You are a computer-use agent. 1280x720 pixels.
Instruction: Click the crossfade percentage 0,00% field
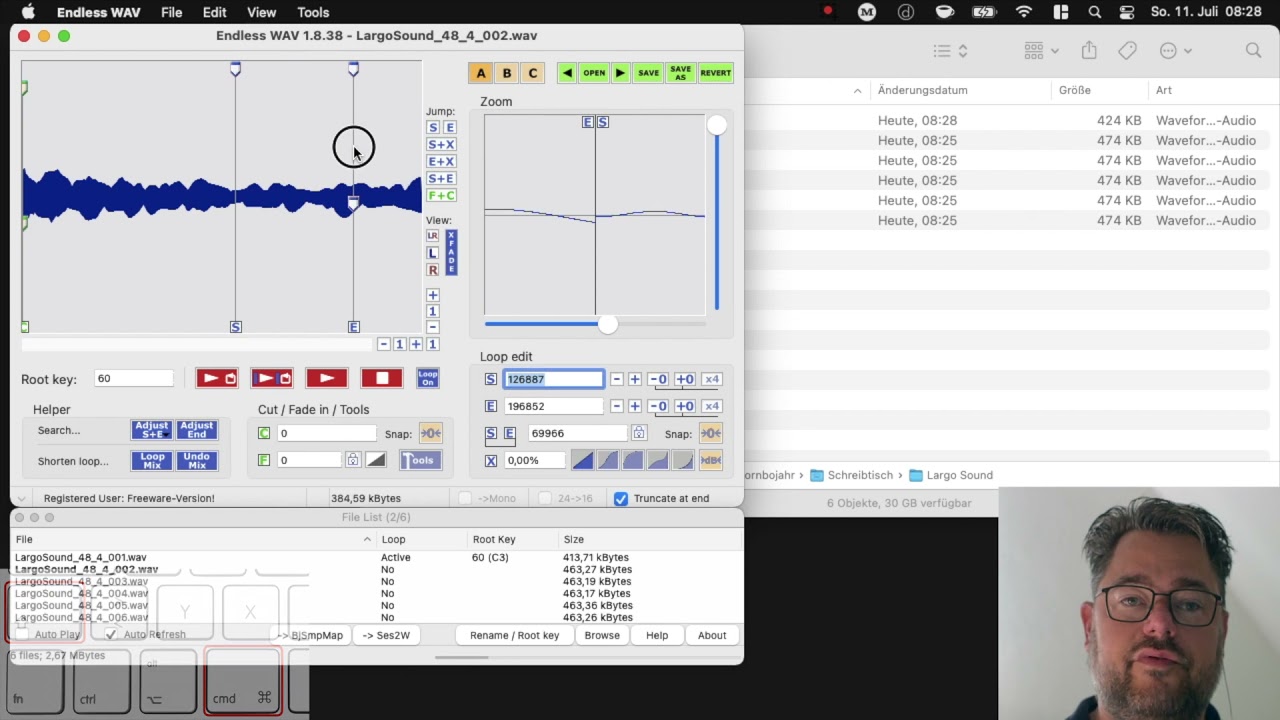coord(535,460)
